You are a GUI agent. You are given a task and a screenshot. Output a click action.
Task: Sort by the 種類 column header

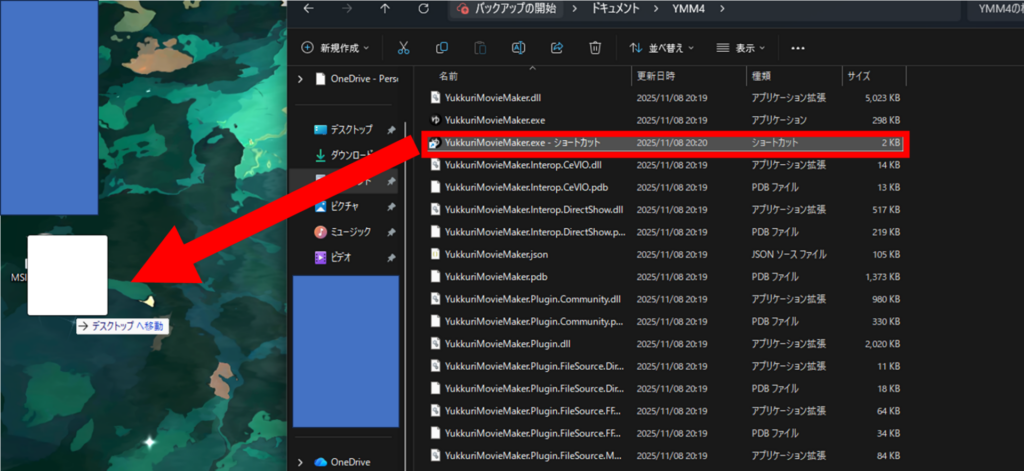[761, 76]
